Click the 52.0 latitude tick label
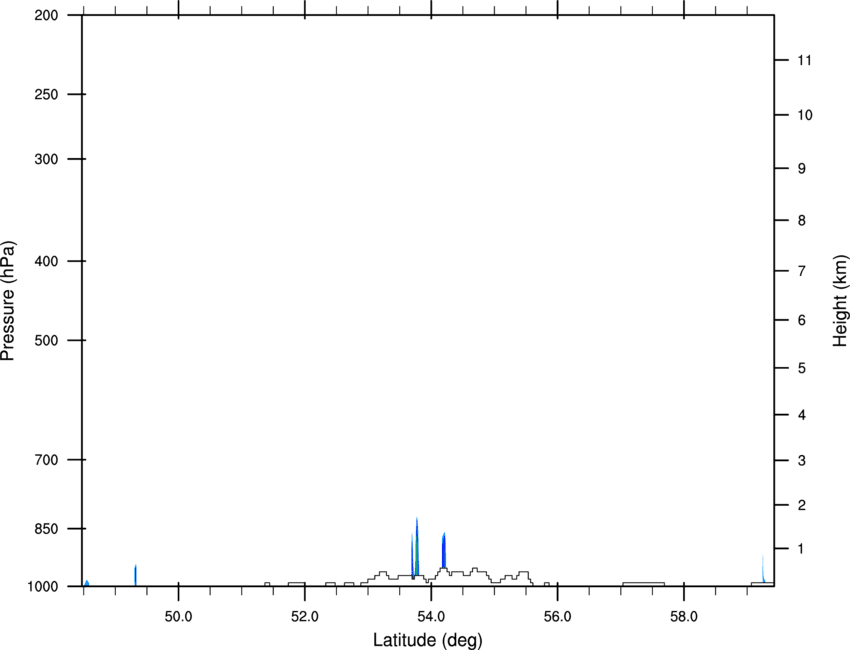The height and width of the screenshot is (650, 850). pyautogui.click(x=305, y=617)
